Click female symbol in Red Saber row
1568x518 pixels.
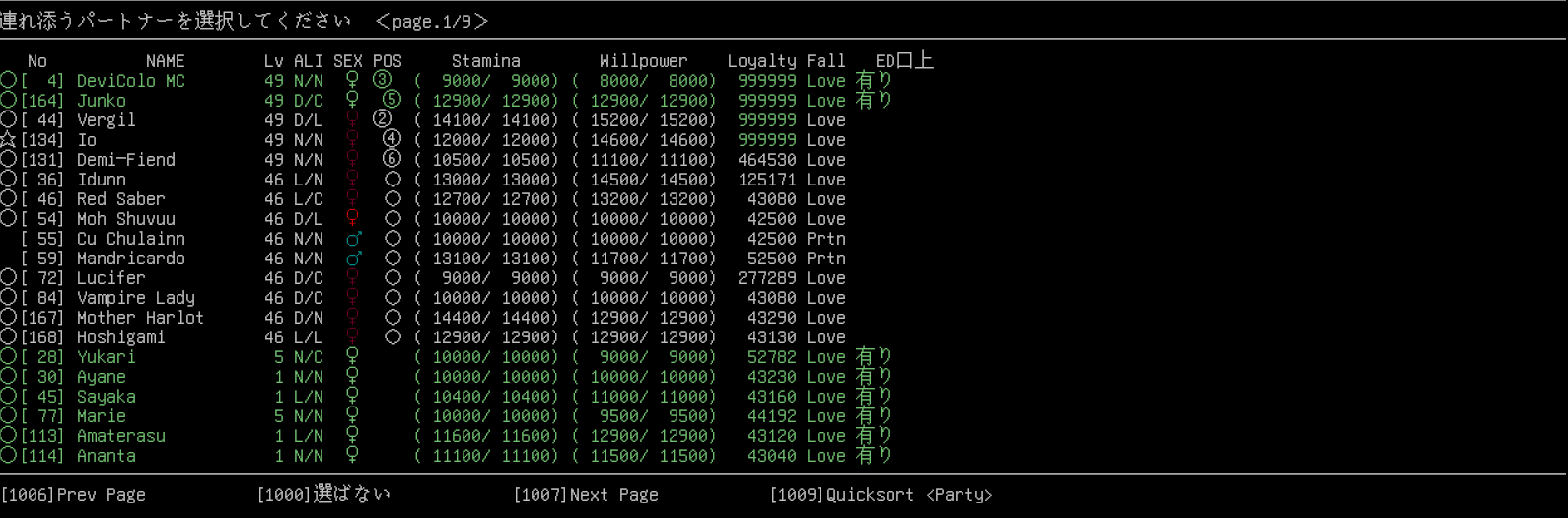click(353, 199)
